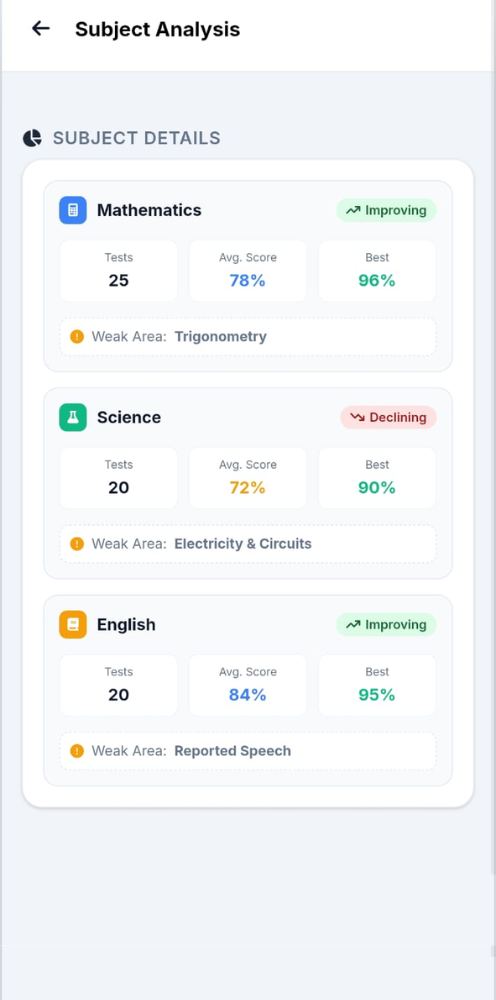This screenshot has height=1000, width=496.
Task: Click the Mathematics calculator icon
Action: coord(73,210)
